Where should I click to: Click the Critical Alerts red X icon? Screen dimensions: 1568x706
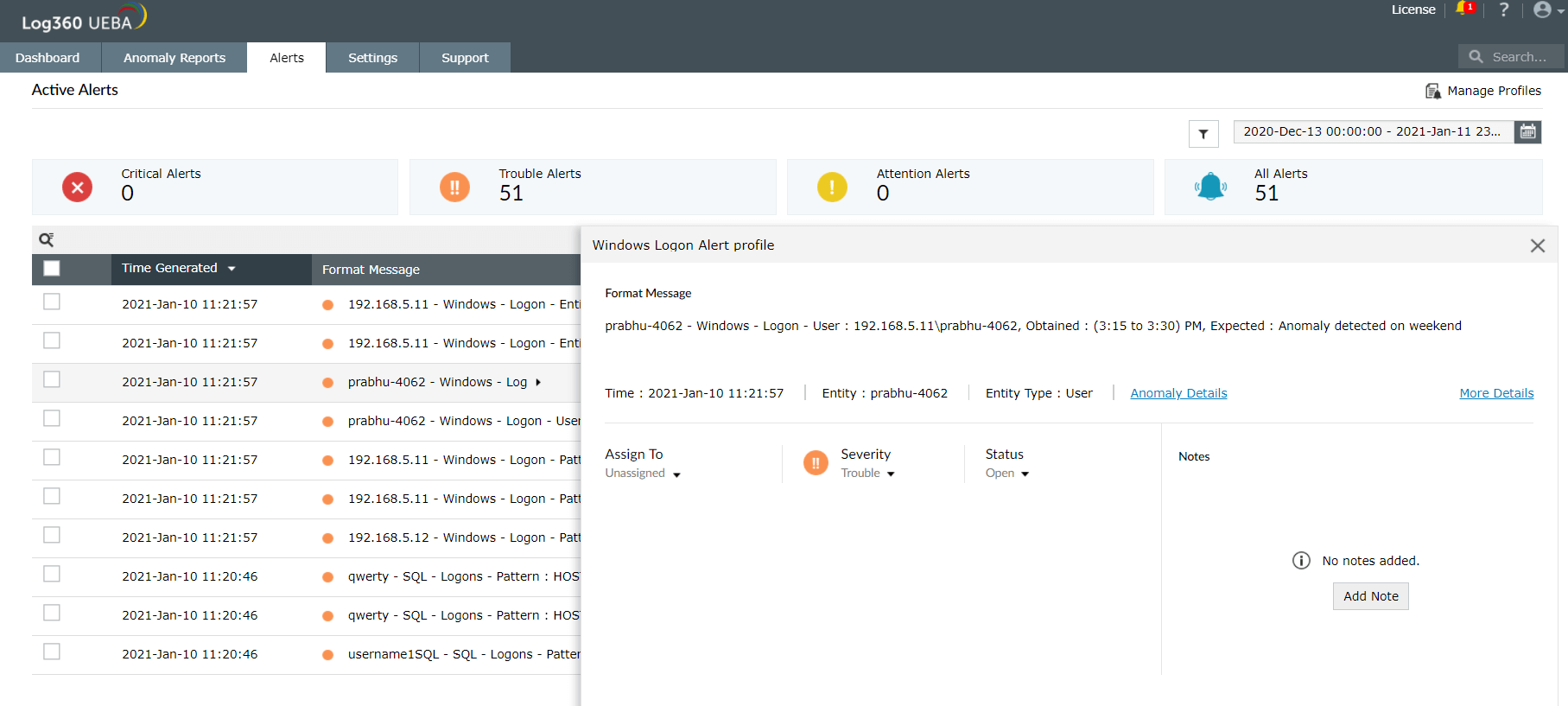coord(78,187)
